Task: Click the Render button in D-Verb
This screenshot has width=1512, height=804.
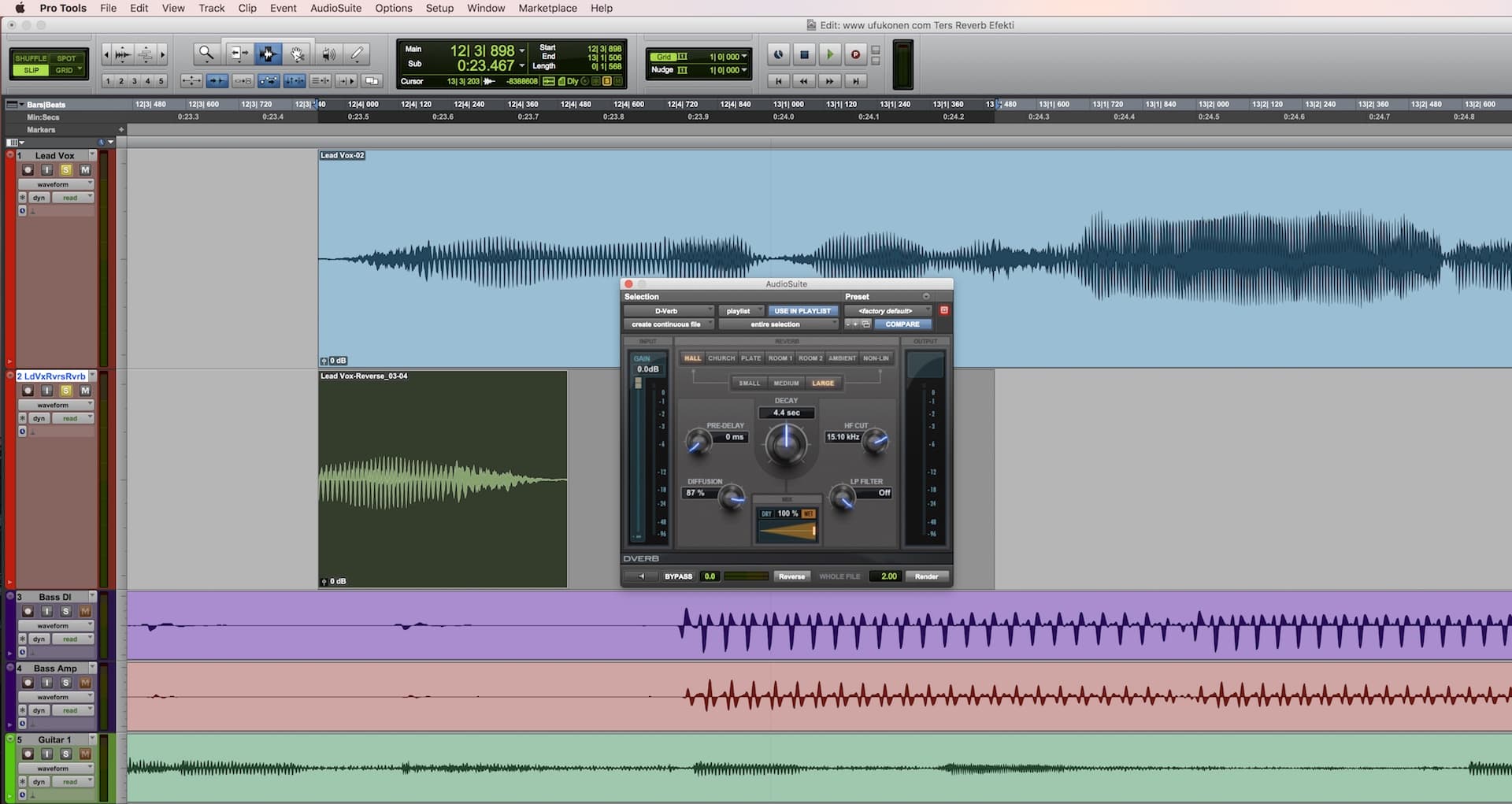Action: click(926, 576)
